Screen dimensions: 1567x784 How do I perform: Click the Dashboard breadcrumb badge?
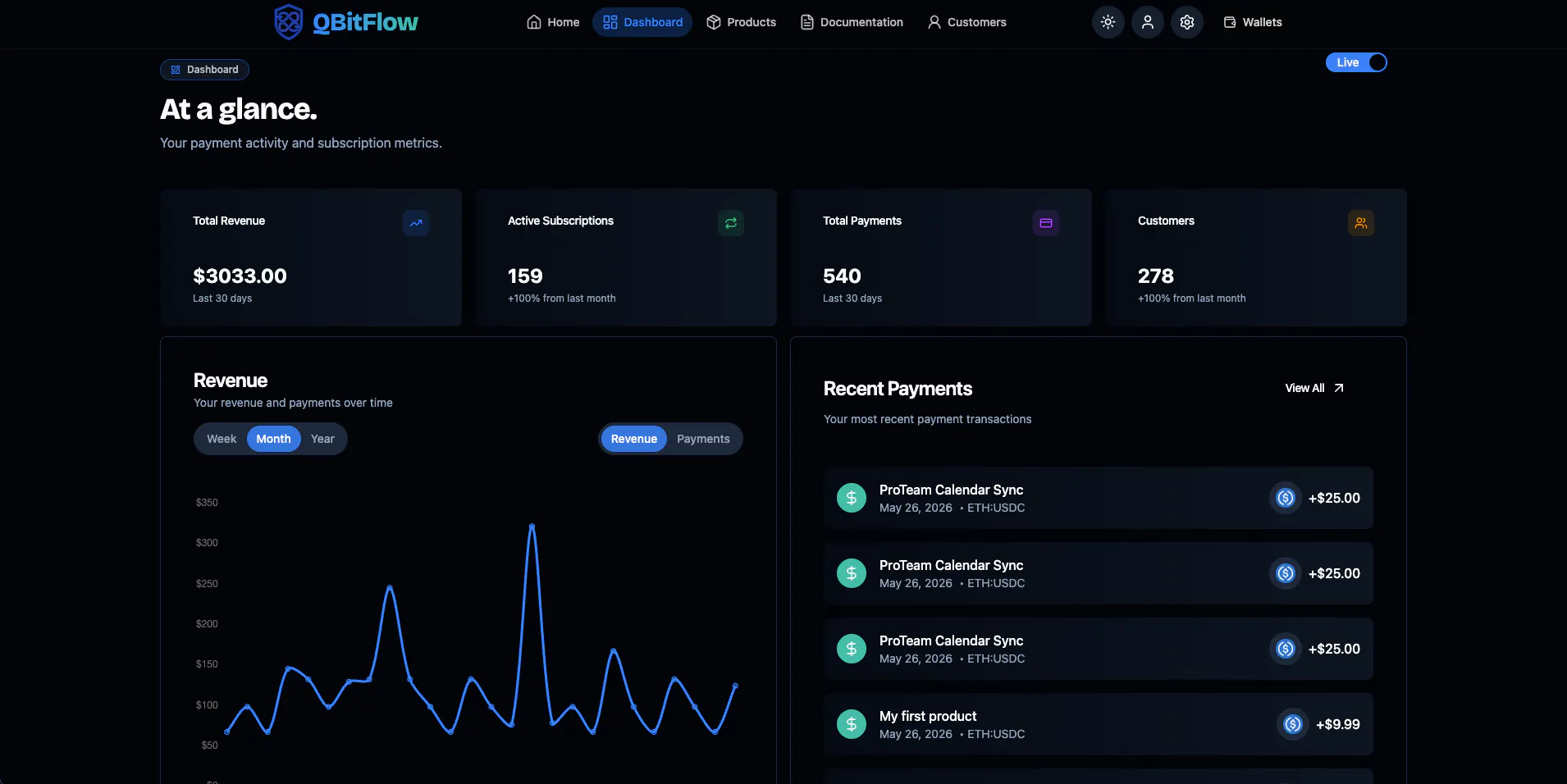[x=204, y=70]
